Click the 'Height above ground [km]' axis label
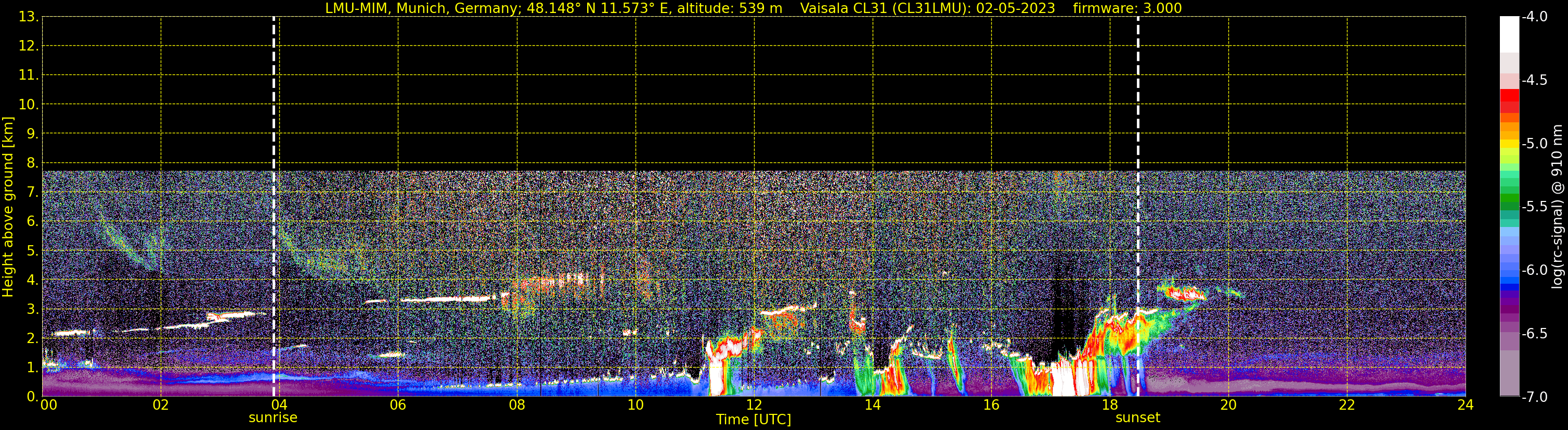Image resolution: width=1568 pixels, height=430 pixels. click(8, 207)
